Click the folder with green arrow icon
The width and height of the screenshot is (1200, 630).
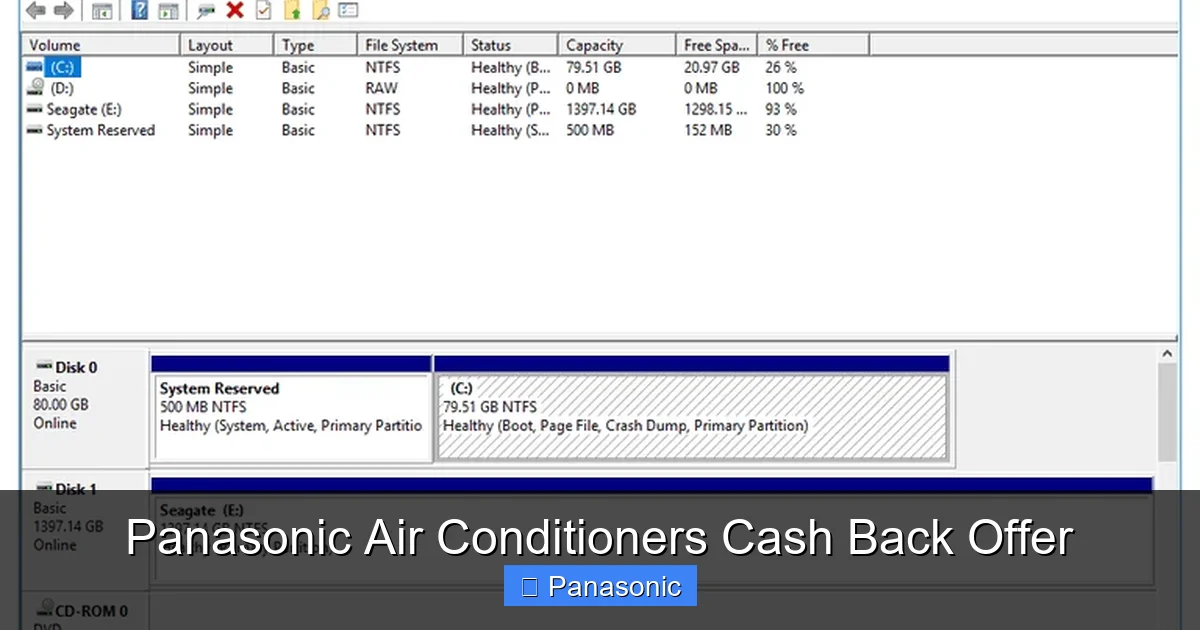click(x=292, y=11)
